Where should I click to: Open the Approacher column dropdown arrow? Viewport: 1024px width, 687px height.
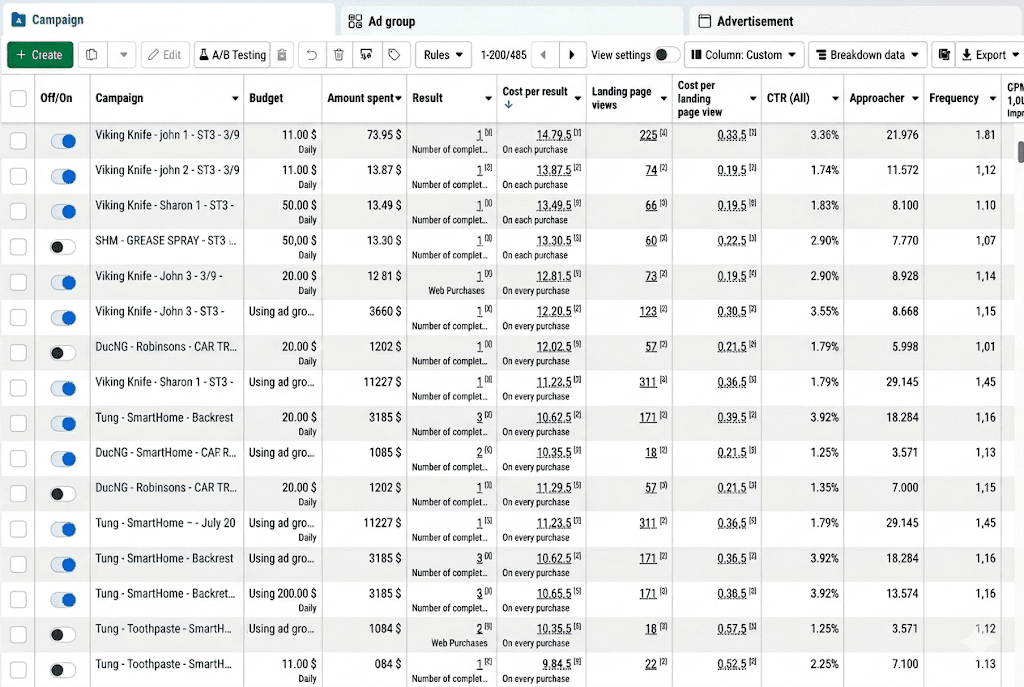tap(915, 99)
